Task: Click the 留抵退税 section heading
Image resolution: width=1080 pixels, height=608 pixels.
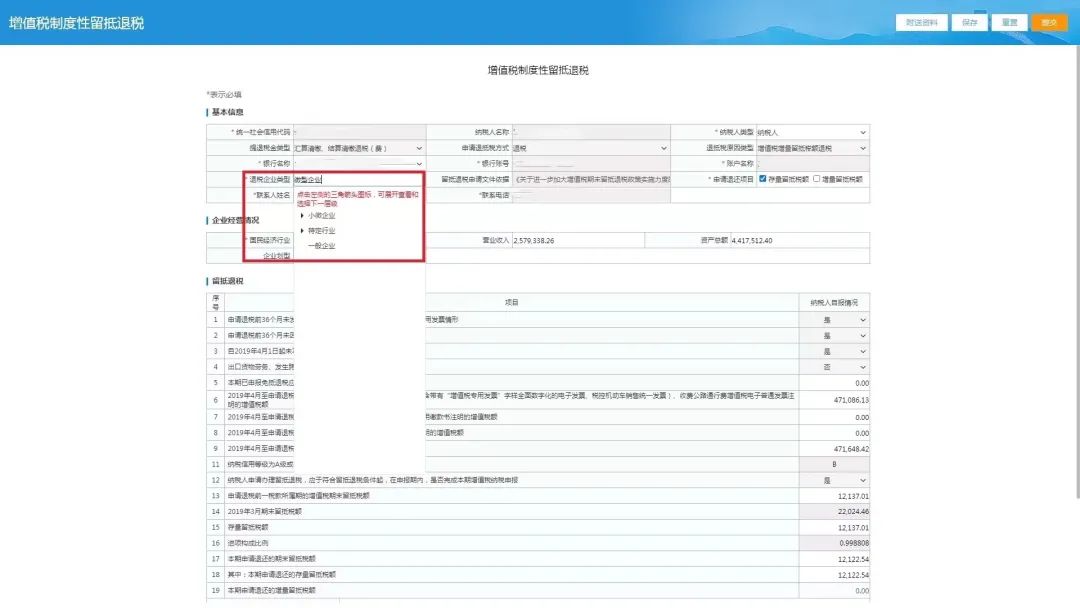Action: pyautogui.click(x=227, y=281)
